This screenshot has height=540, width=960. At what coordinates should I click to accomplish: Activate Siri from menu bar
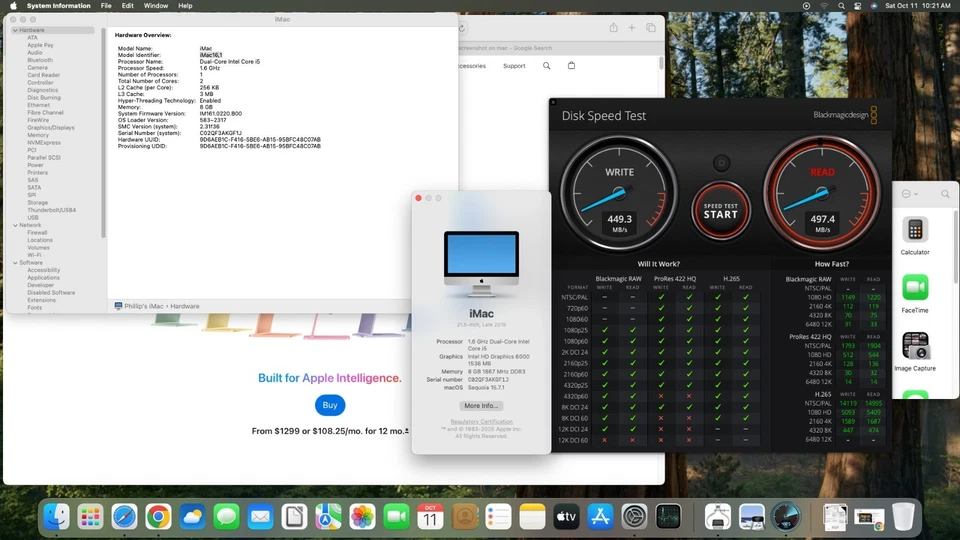(x=874, y=6)
